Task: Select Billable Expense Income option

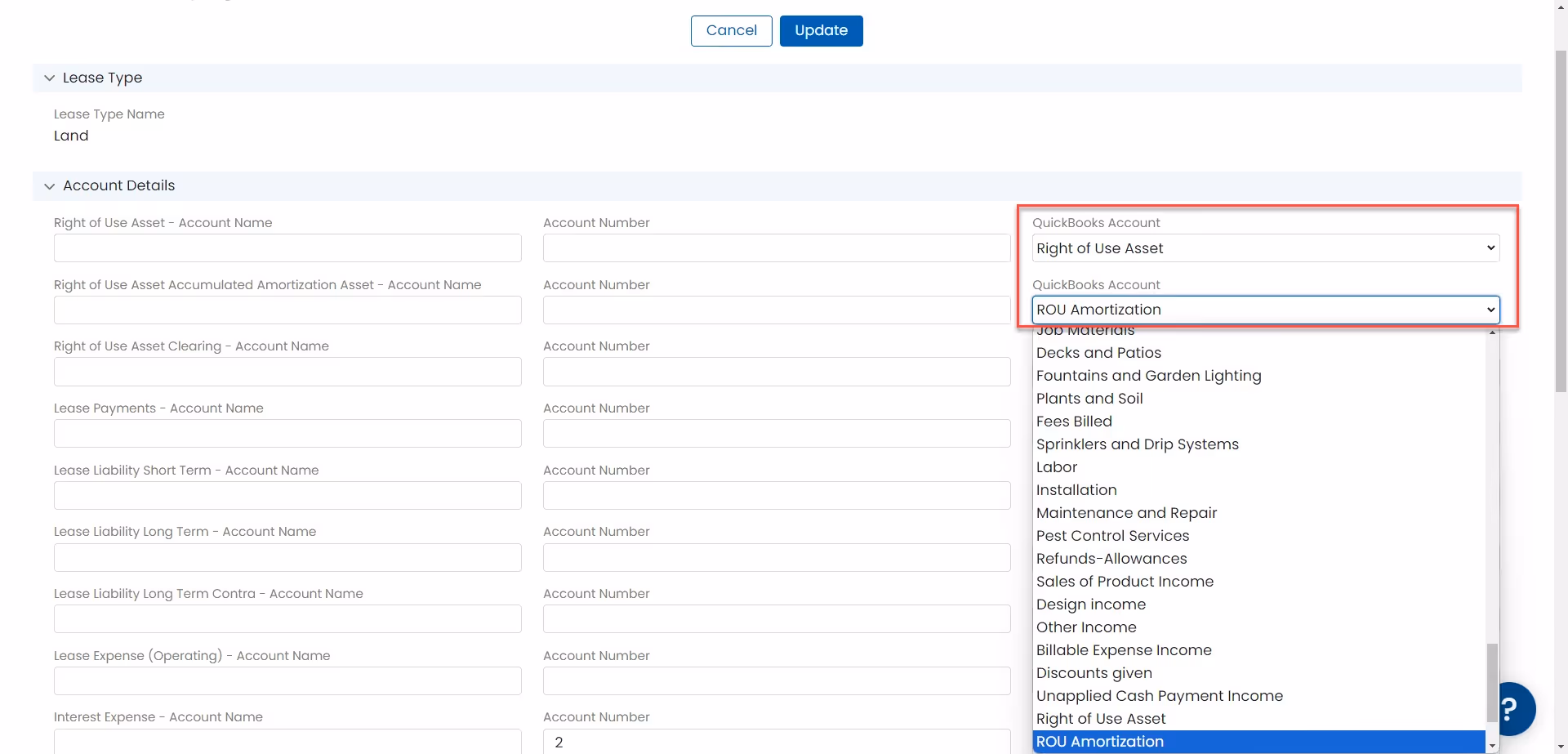Action: (1258, 650)
